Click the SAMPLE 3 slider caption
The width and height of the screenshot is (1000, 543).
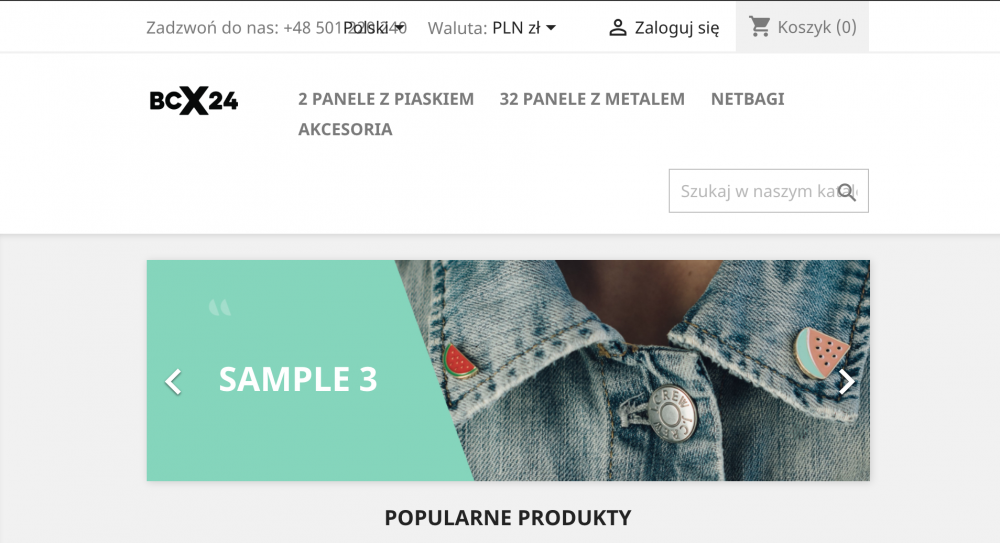pyautogui.click(x=298, y=379)
